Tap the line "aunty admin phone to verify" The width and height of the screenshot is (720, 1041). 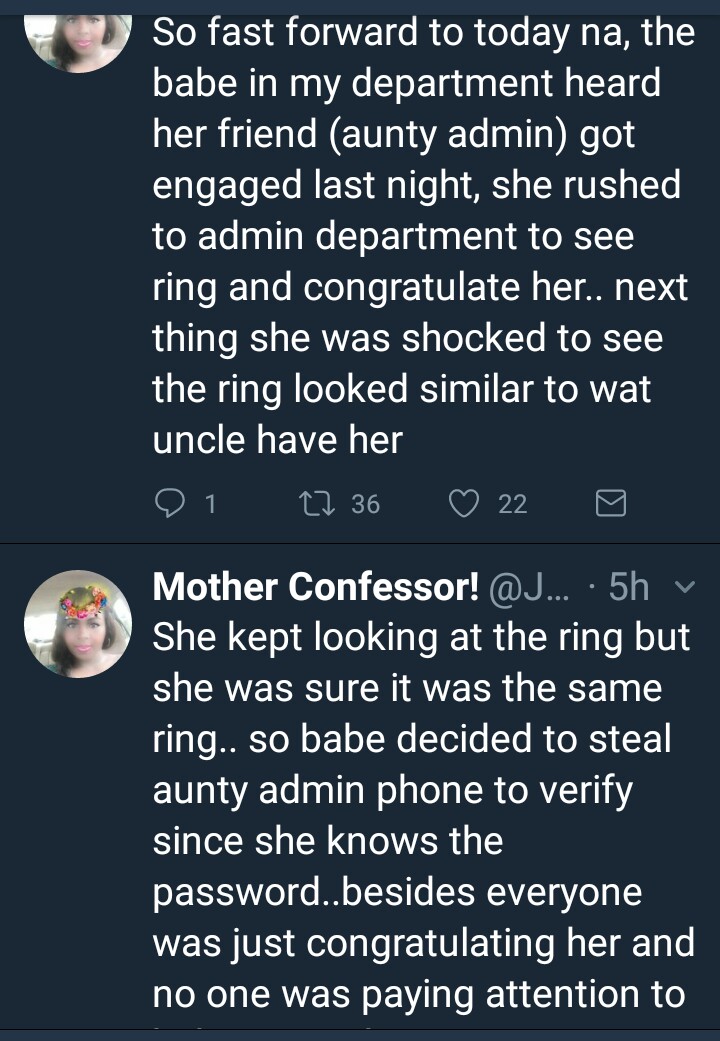pyautogui.click(x=393, y=791)
